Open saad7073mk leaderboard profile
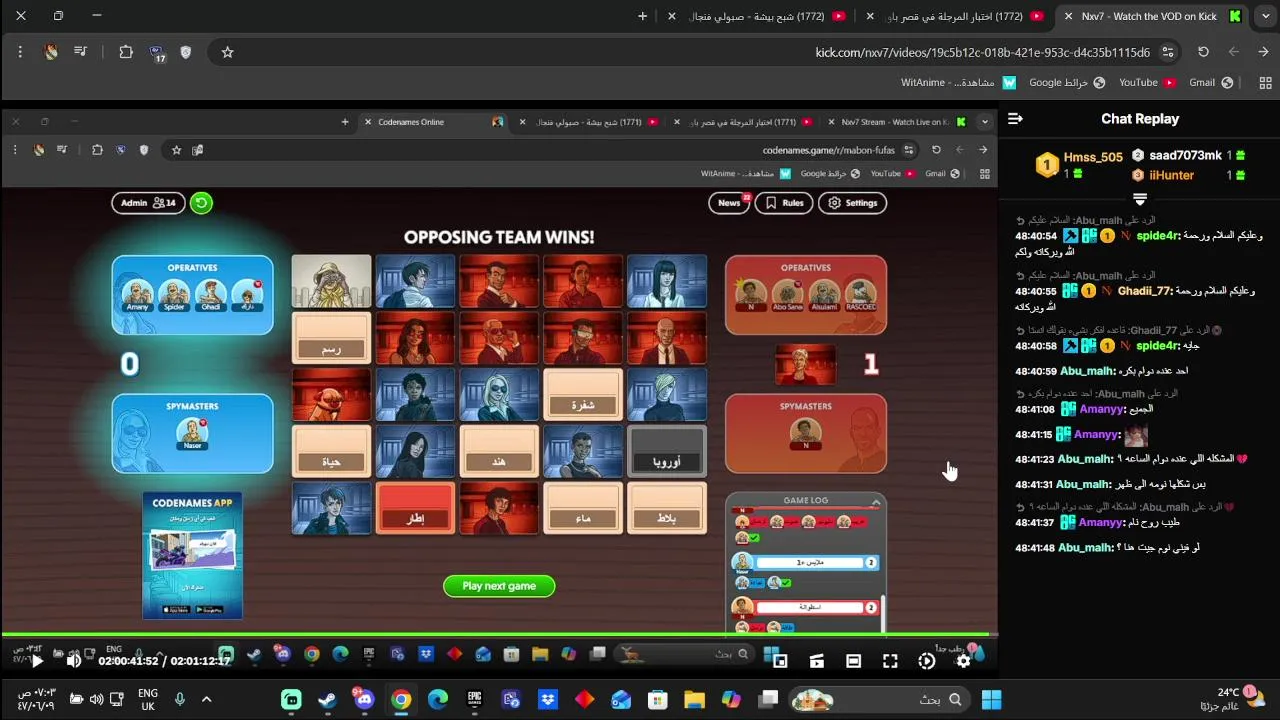Screen dimensions: 1280x720 tap(1185, 155)
